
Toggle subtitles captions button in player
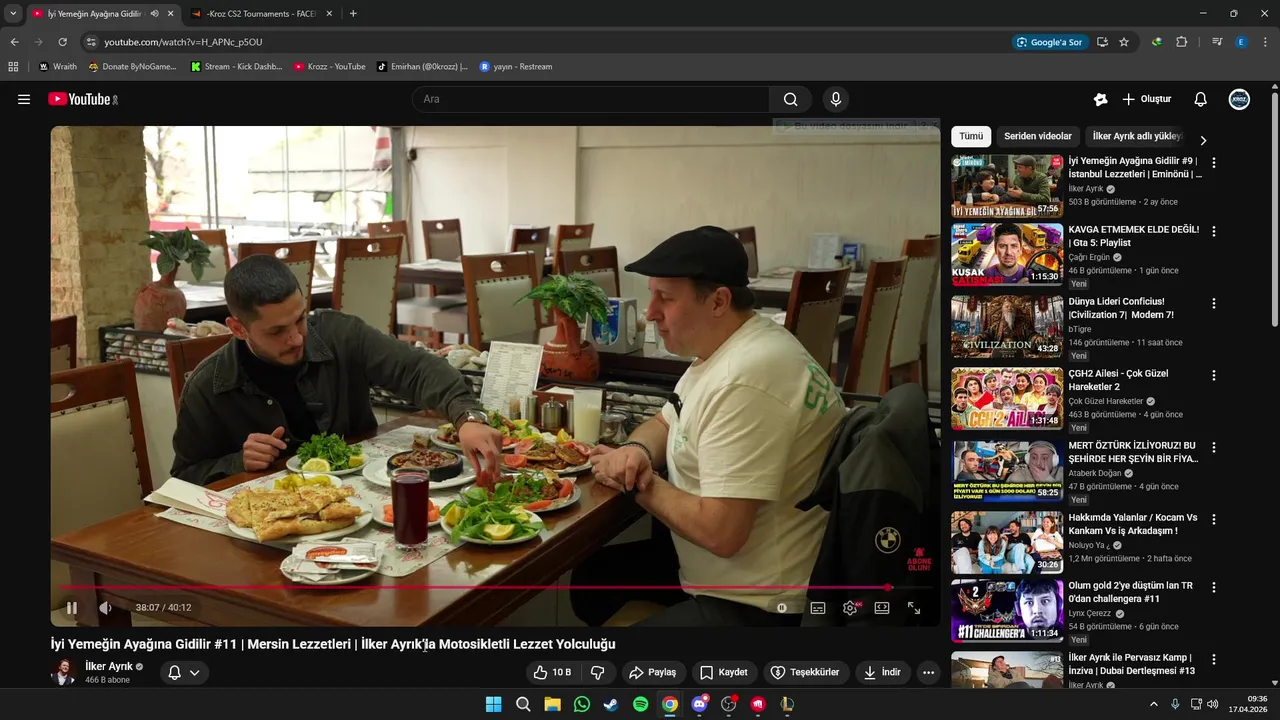pyautogui.click(x=818, y=607)
